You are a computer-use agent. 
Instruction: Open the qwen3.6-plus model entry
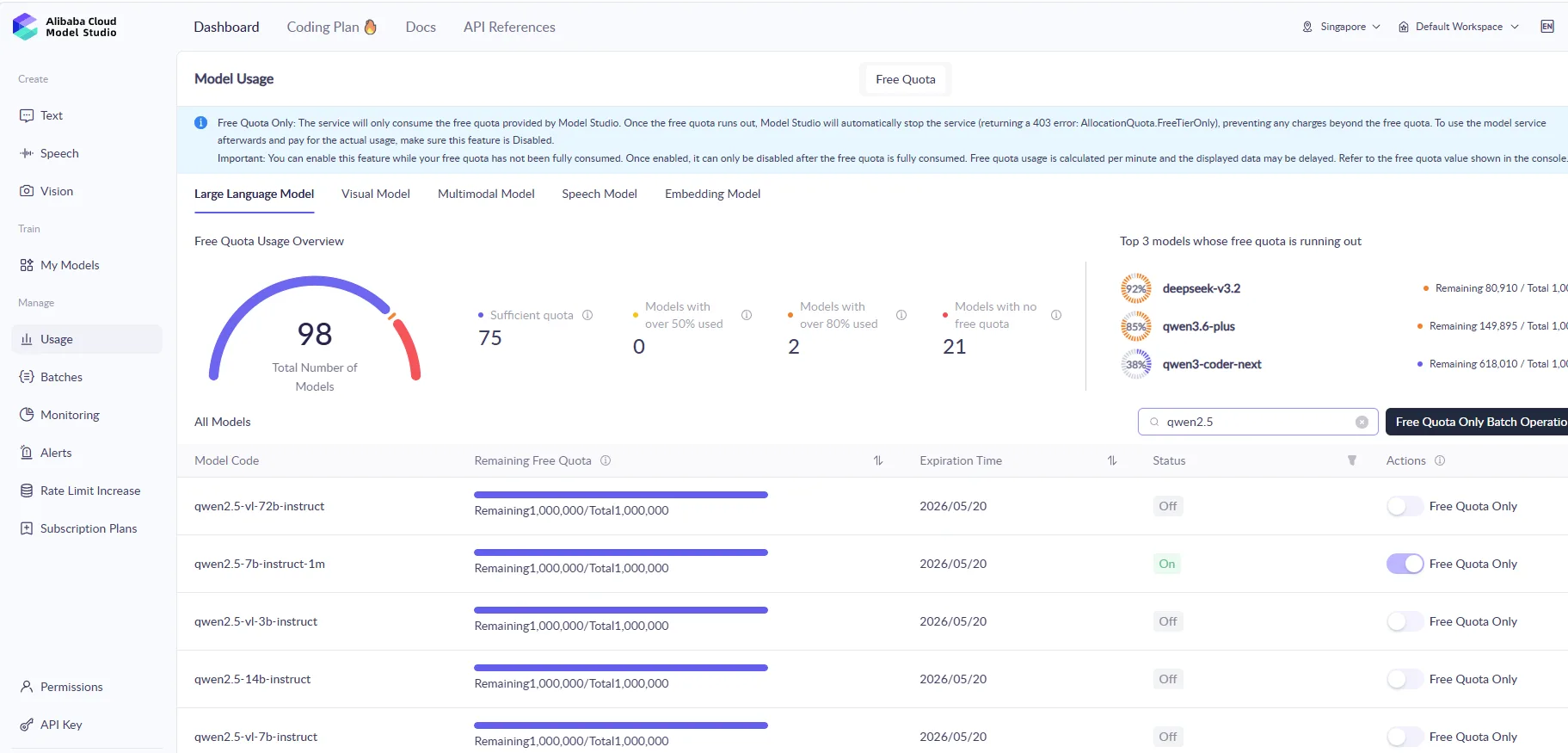pos(1198,326)
